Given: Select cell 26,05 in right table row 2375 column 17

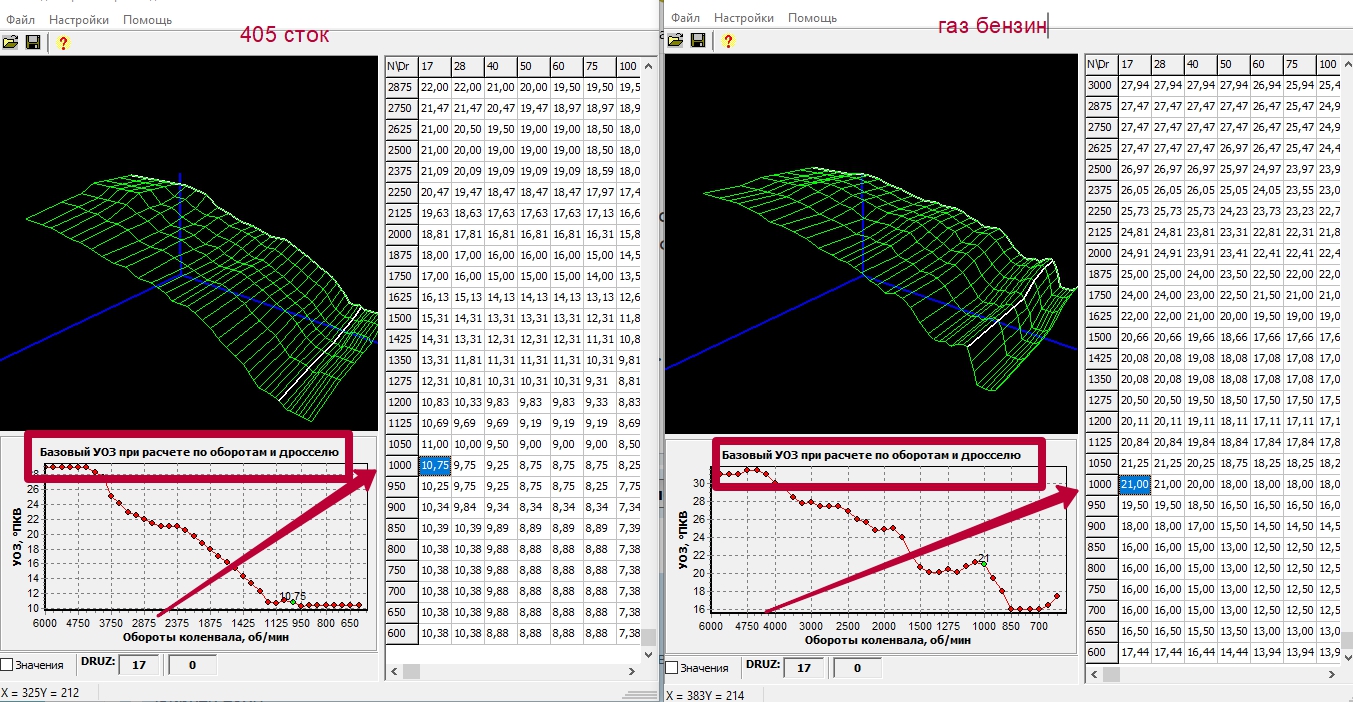Looking at the screenshot, I should (x=1135, y=190).
